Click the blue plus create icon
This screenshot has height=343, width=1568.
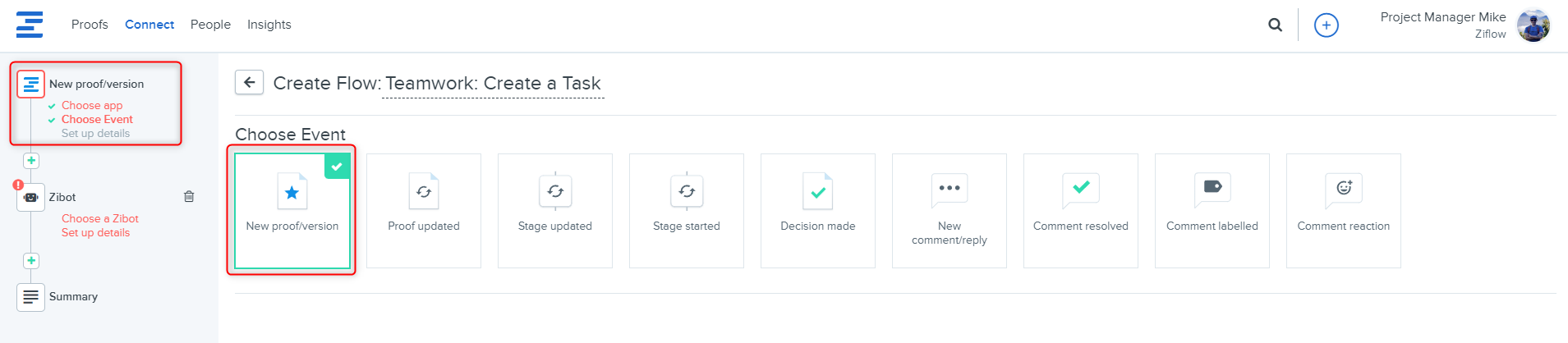point(1326,25)
